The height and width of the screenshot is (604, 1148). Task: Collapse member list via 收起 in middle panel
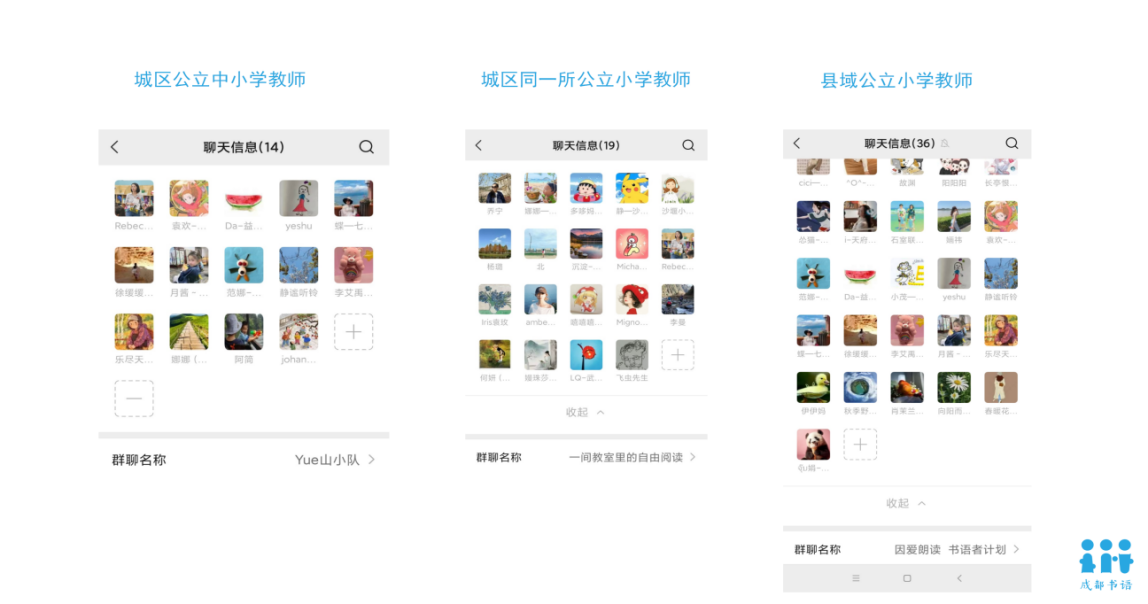click(585, 412)
